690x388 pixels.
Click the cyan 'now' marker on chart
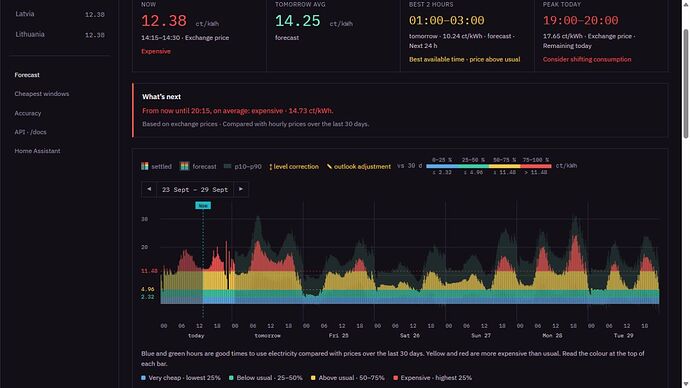click(x=203, y=205)
